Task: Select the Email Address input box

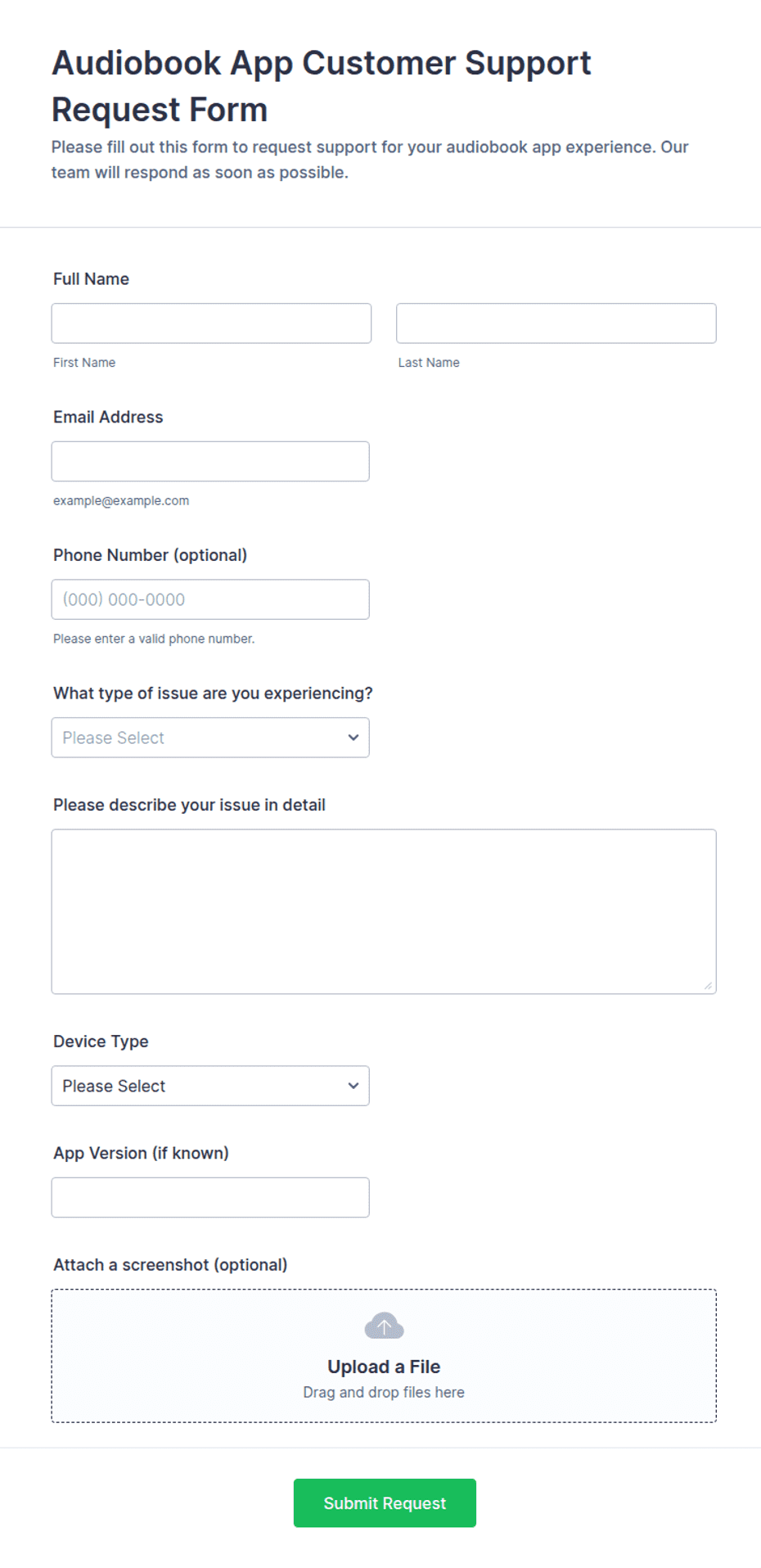Action: (210, 462)
